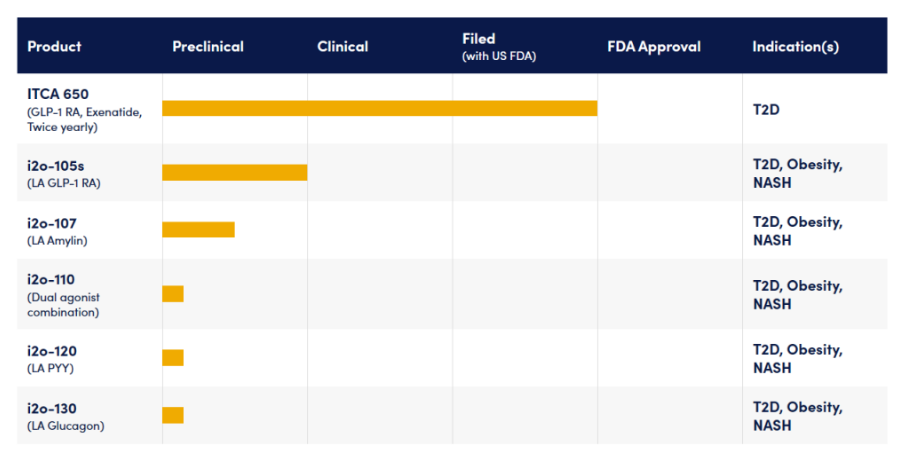903x473 pixels.
Task: Select the i2o-107 progress bar
Action: pos(198,230)
